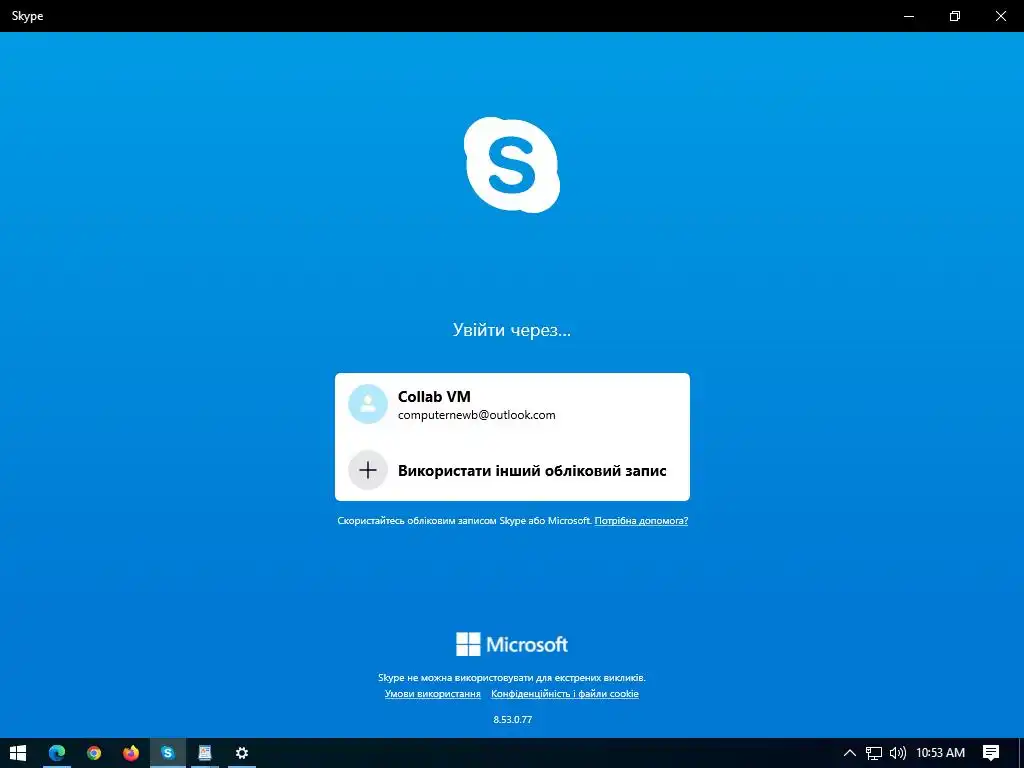Open the volume tray icon
The image size is (1024, 768).
click(898, 753)
